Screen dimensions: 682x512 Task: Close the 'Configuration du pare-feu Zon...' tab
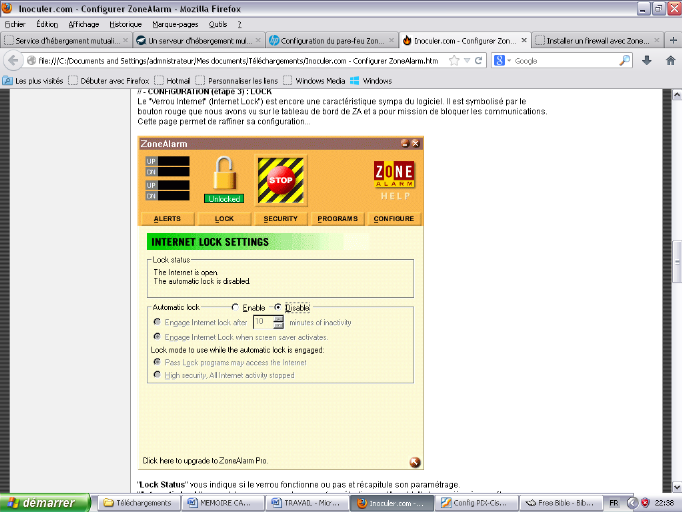(x=391, y=40)
